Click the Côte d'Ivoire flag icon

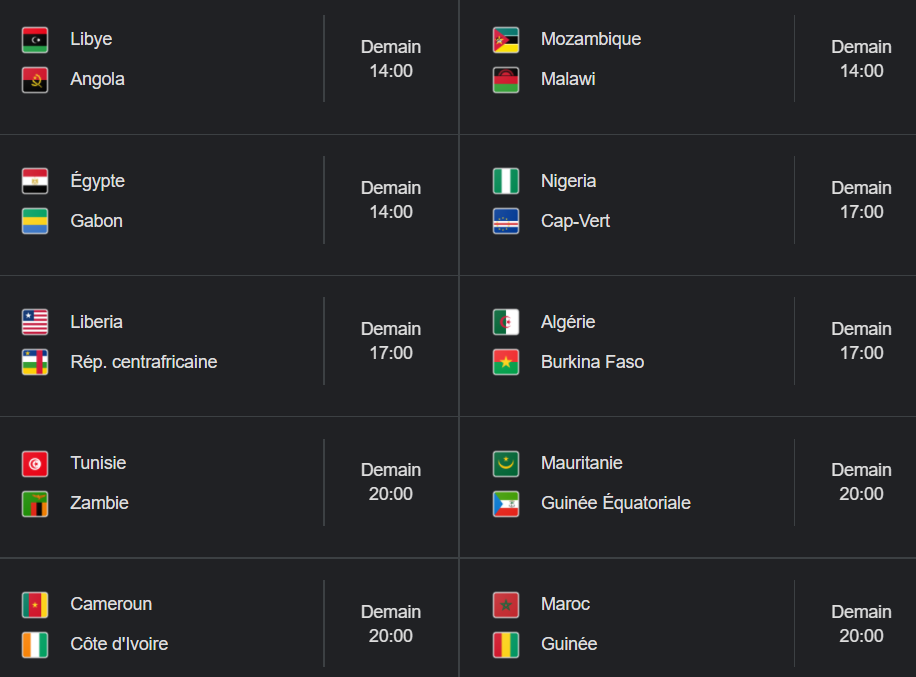35,645
